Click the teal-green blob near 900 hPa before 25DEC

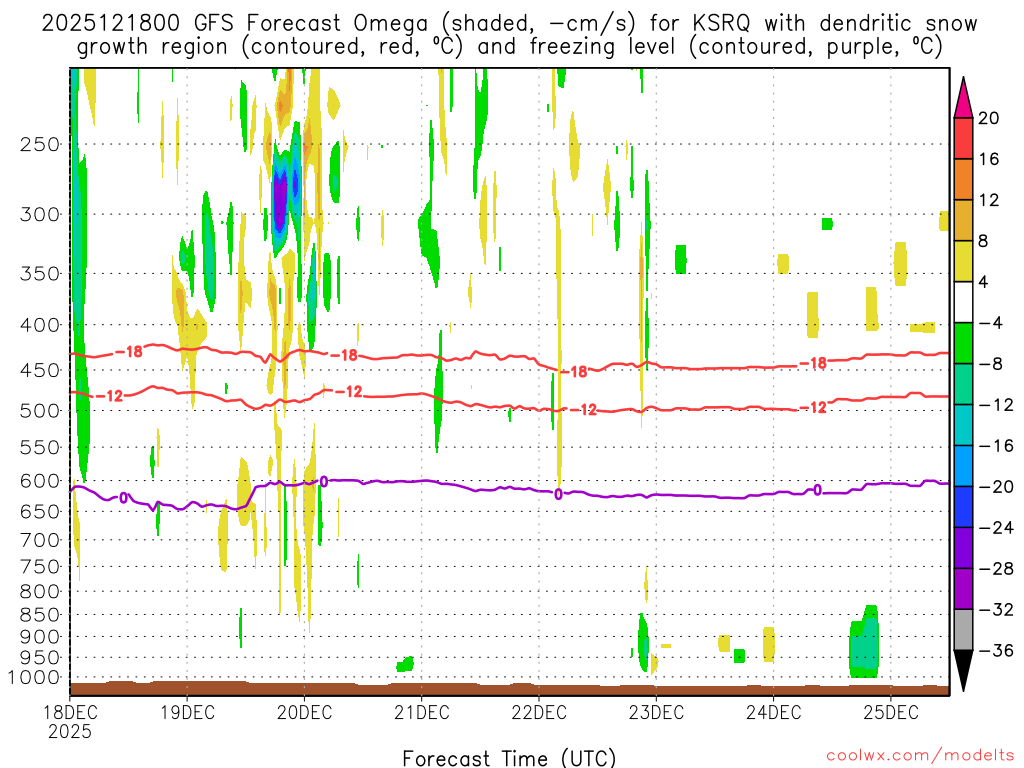[x=864, y=643]
